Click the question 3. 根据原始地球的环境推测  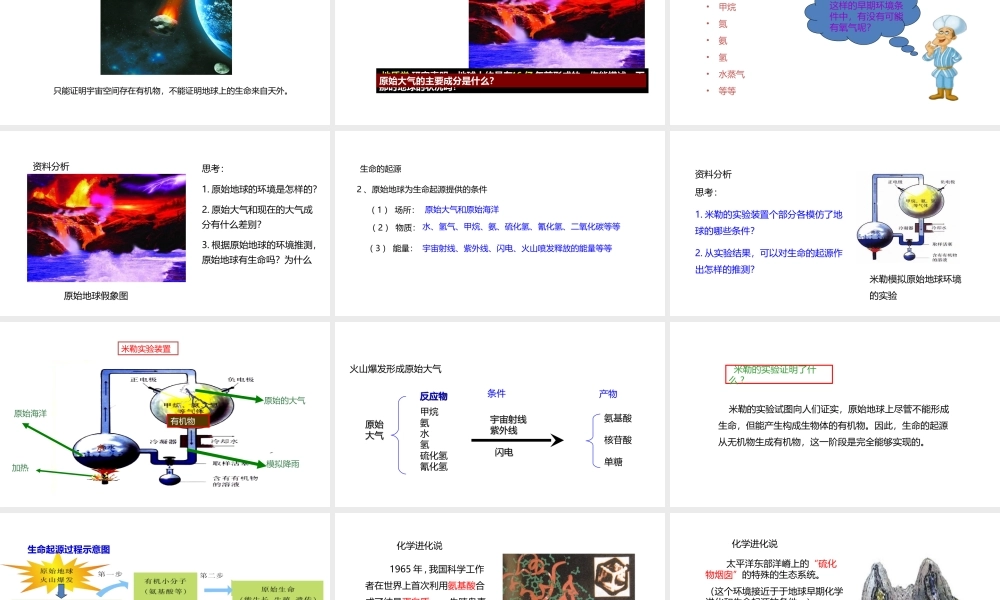click(x=259, y=252)
